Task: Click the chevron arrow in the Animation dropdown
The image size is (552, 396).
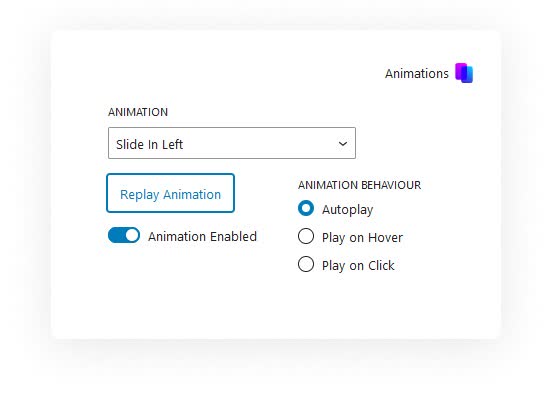Action: coord(343,144)
